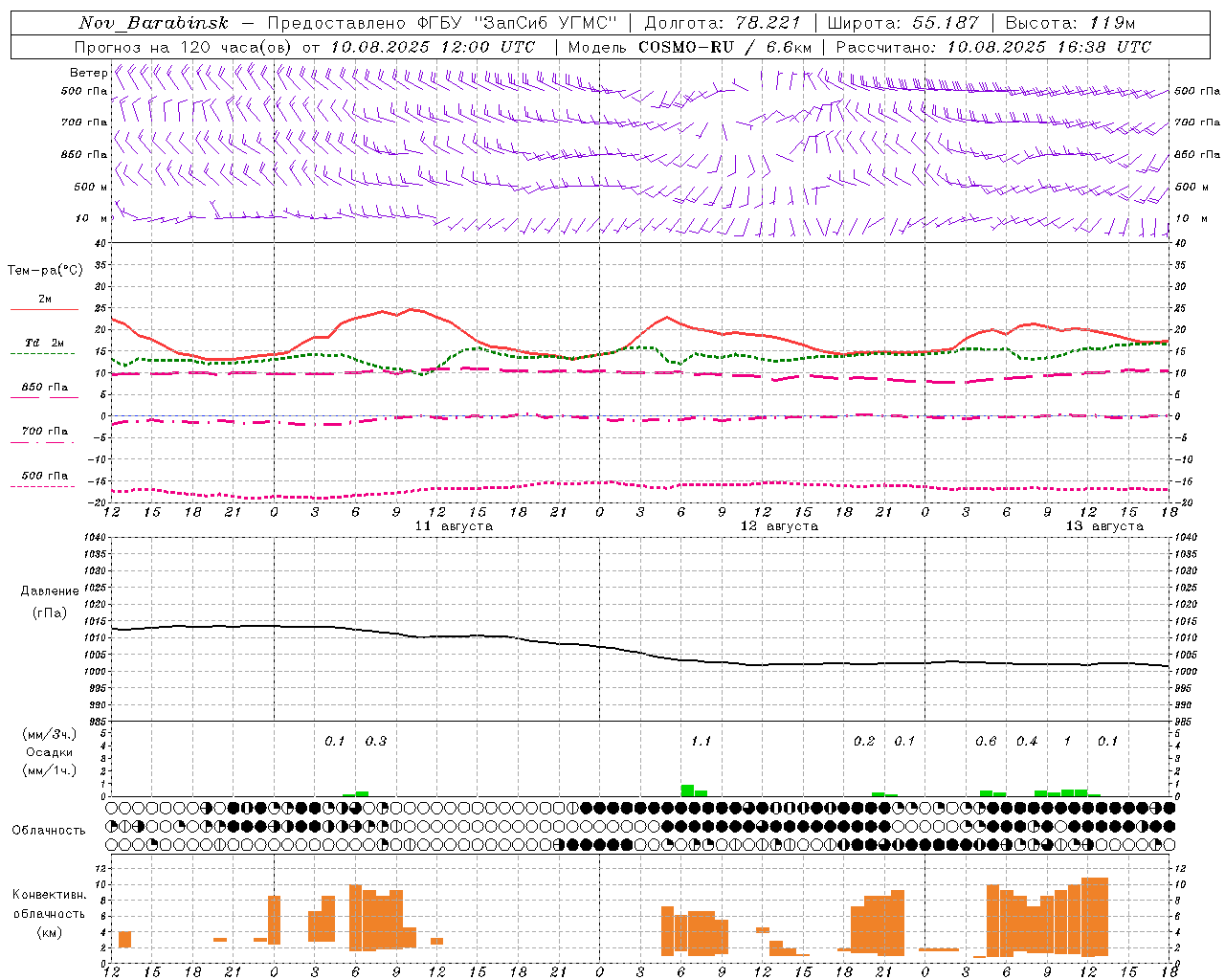Click "Рассчитано: 10.08.2025 16:38 UTC" text
Image resolution: width=1225 pixels, height=980 pixels.
[993, 47]
